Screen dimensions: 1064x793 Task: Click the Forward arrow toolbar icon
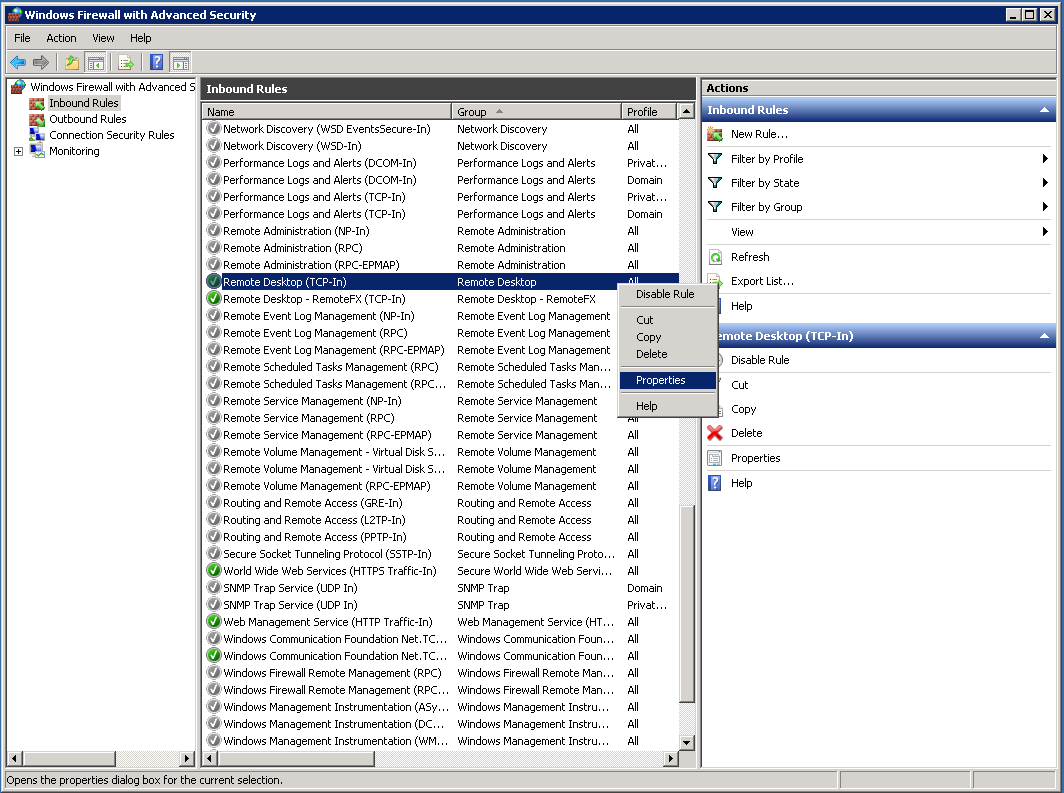pyautogui.click(x=41, y=62)
